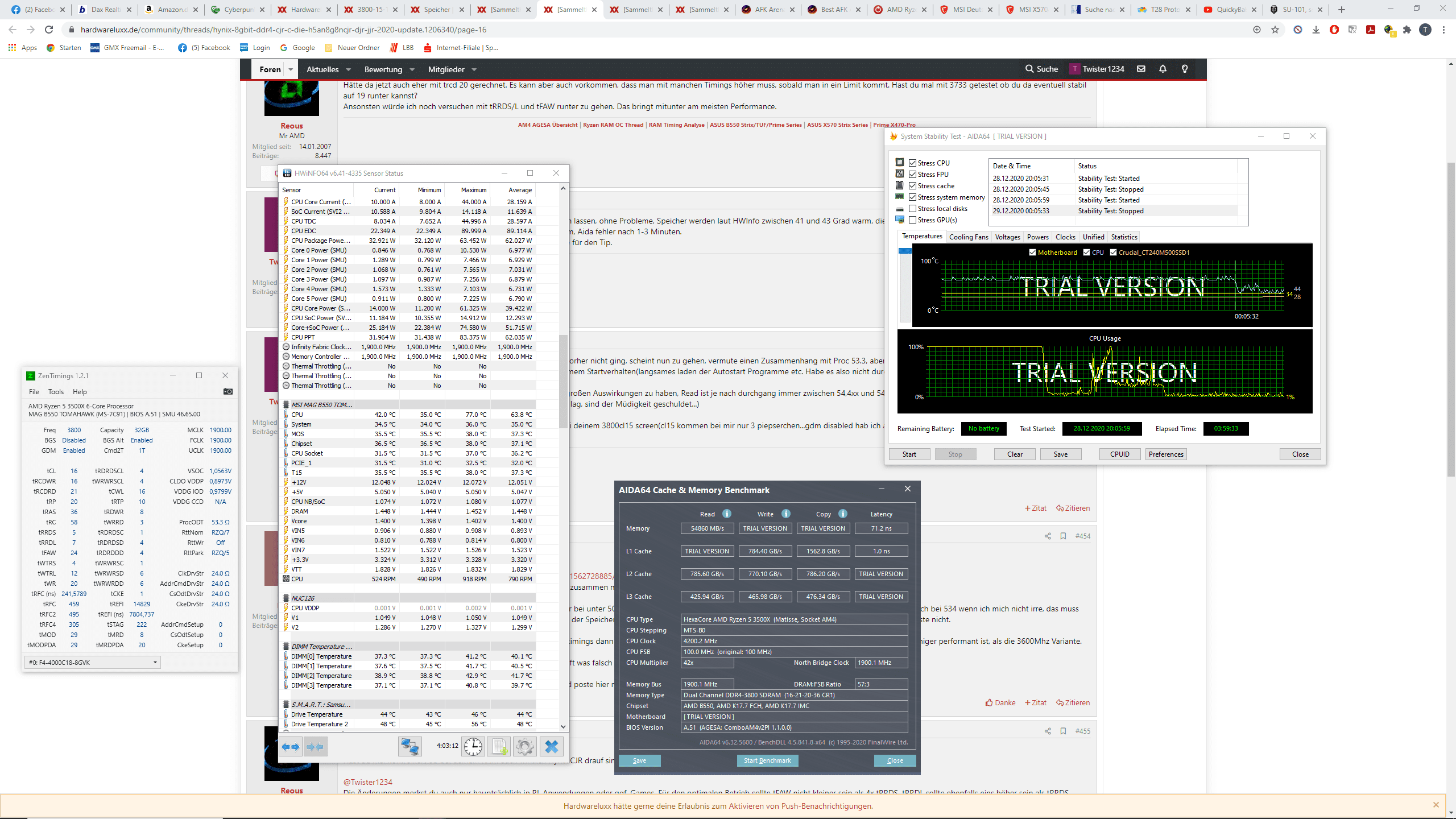The height and width of the screenshot is (819, 1456).
Task: Open RAM Timing Analyse signature link
Action: pos(676,125)
